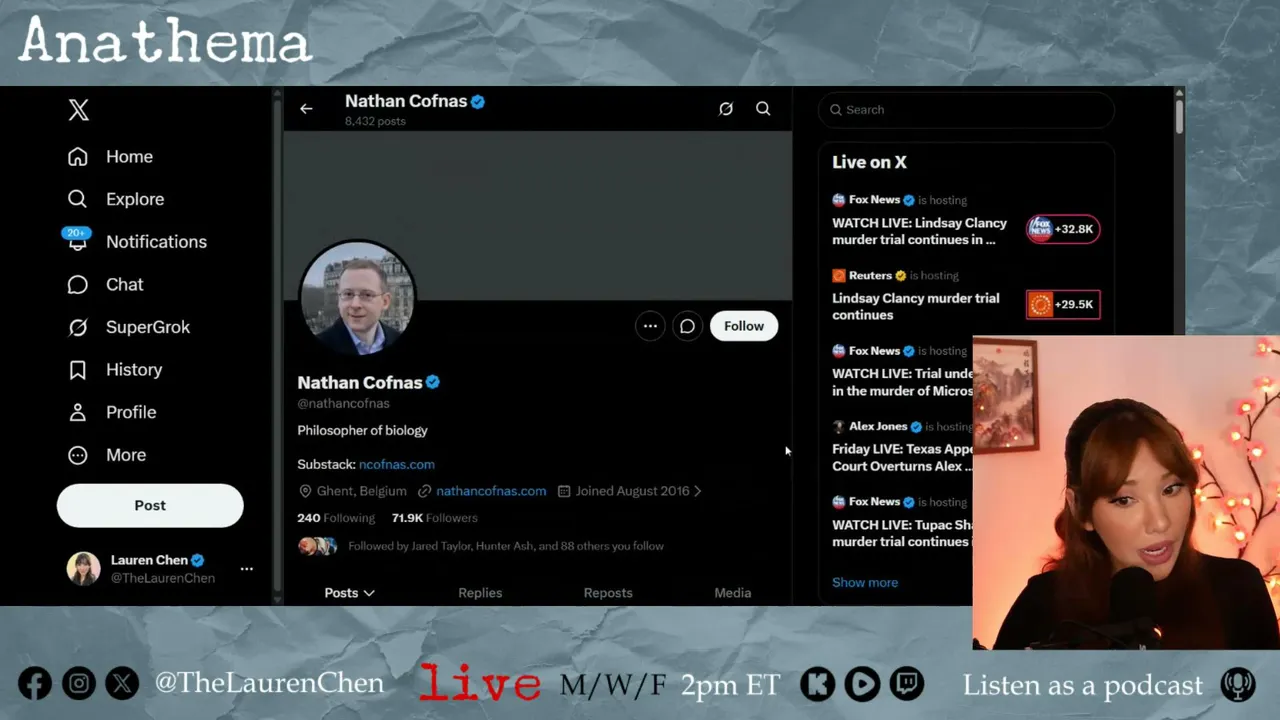Go back with the arrow icon
The image size is (1280, 720).
[x=306, y=109]
